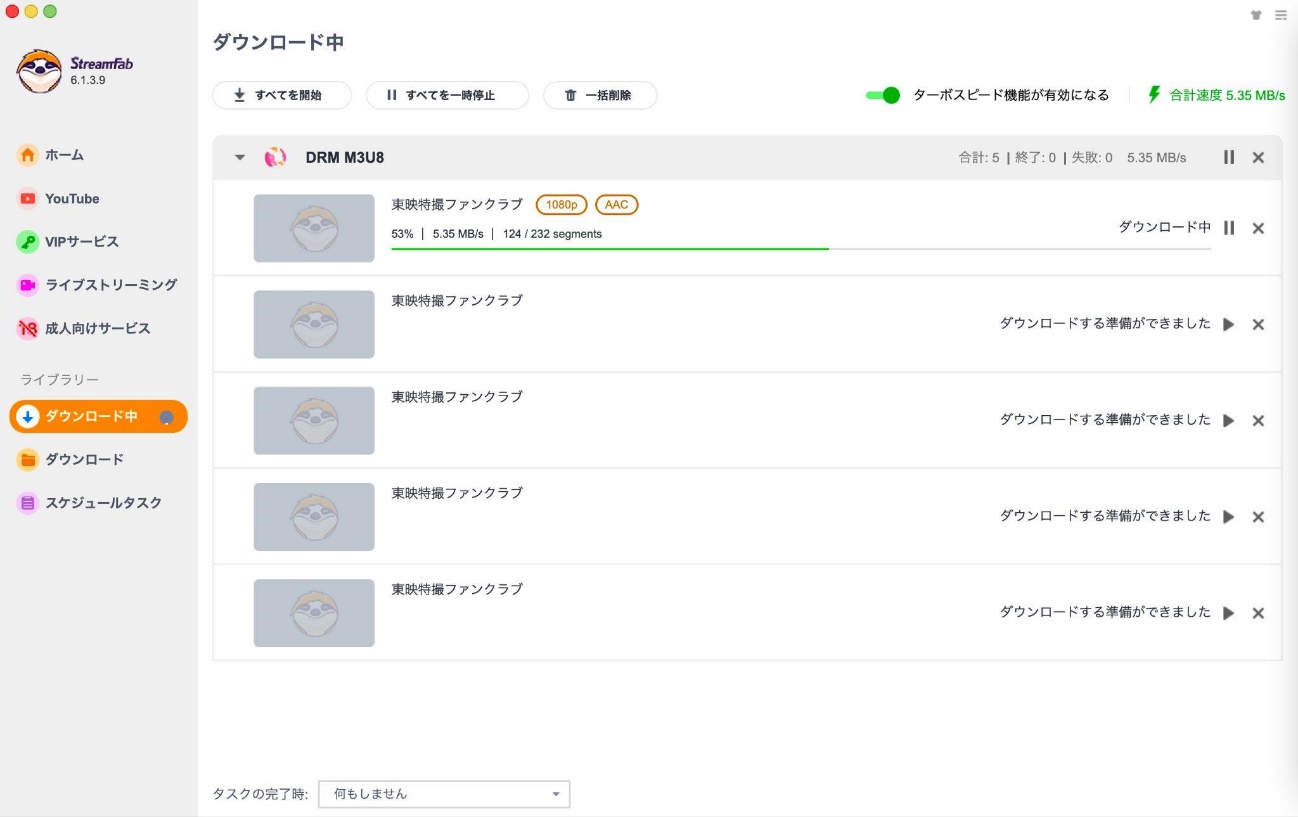Close the DRM M3U8 group
This screenshot has width=1298, height=817.
[1258, 157]
